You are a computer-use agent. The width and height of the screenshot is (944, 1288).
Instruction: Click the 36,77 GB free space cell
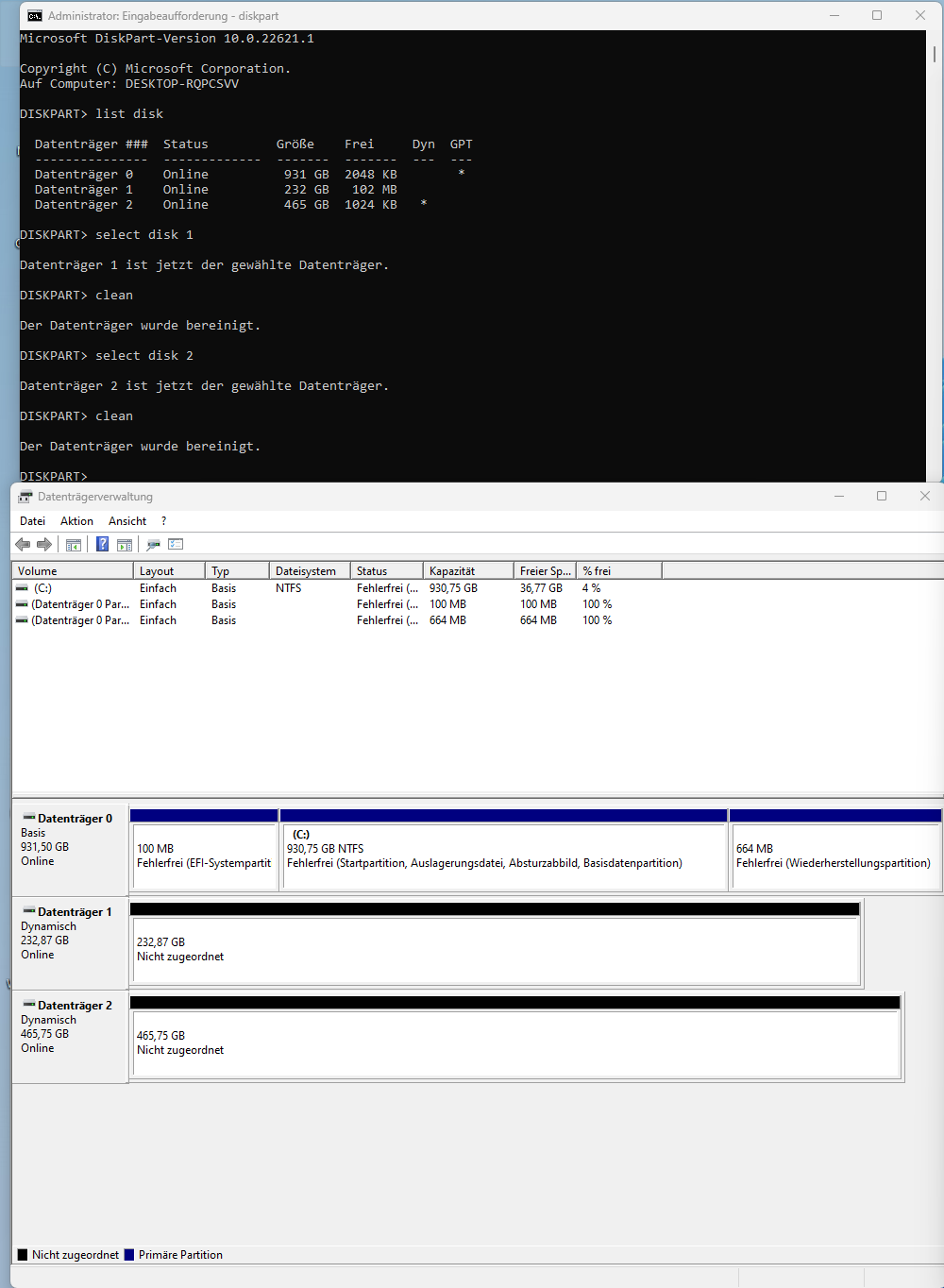pos(541,588)
